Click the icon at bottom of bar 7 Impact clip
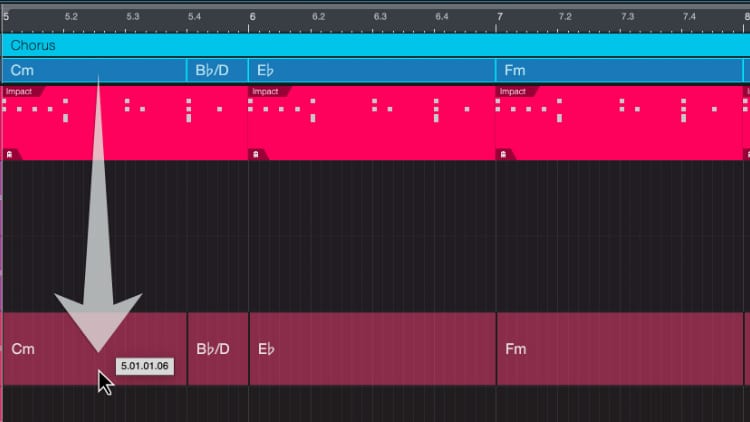Viewport: 750px width, 422px height. (503, 154)
